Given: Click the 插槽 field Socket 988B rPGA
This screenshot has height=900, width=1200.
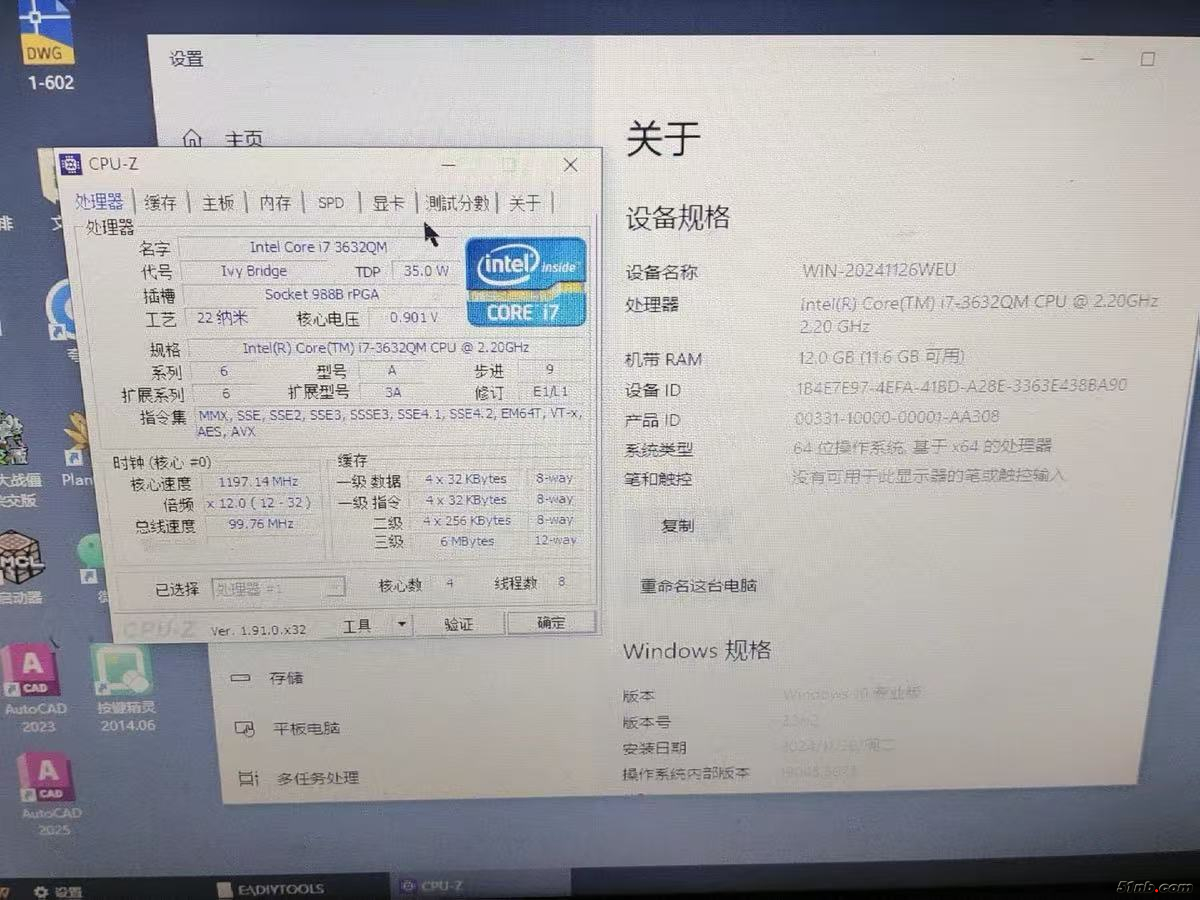Looking at the screenshot, I should coord(321,294).
